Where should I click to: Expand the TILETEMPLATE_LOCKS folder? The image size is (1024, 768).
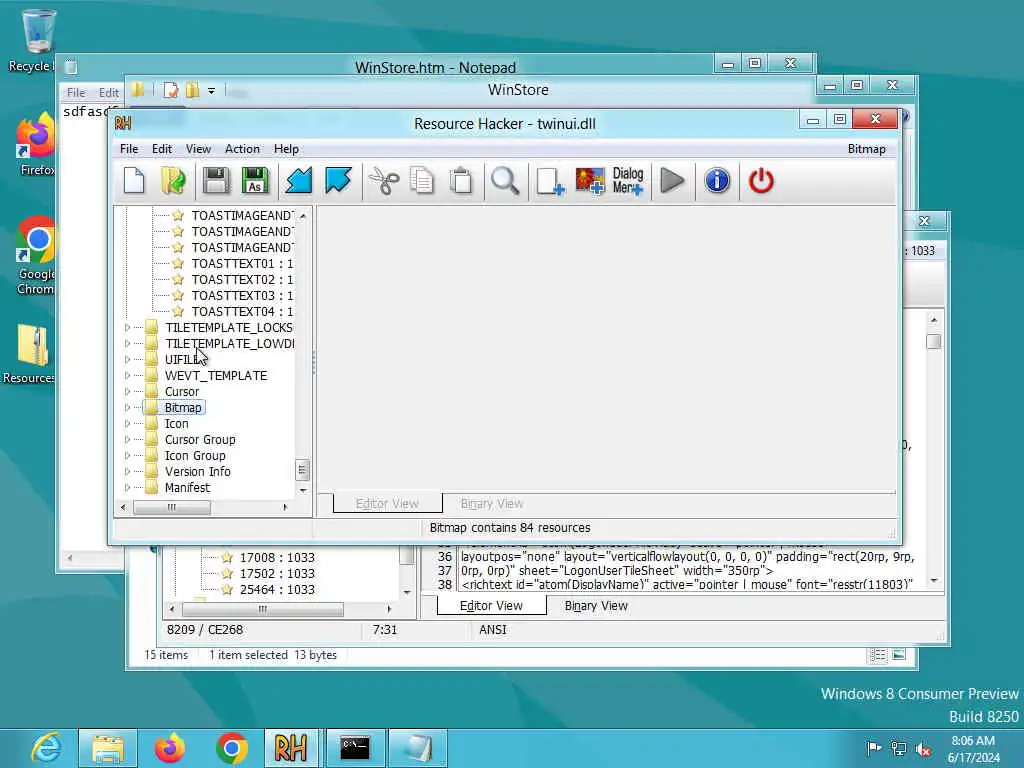coord(127,327)
